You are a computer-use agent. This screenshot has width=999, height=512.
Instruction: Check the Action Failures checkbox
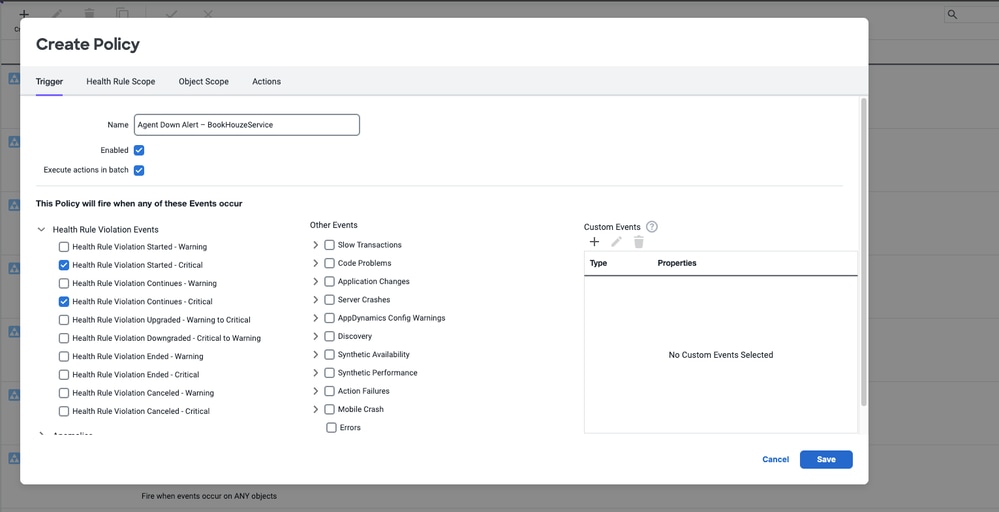coord(329,390)
